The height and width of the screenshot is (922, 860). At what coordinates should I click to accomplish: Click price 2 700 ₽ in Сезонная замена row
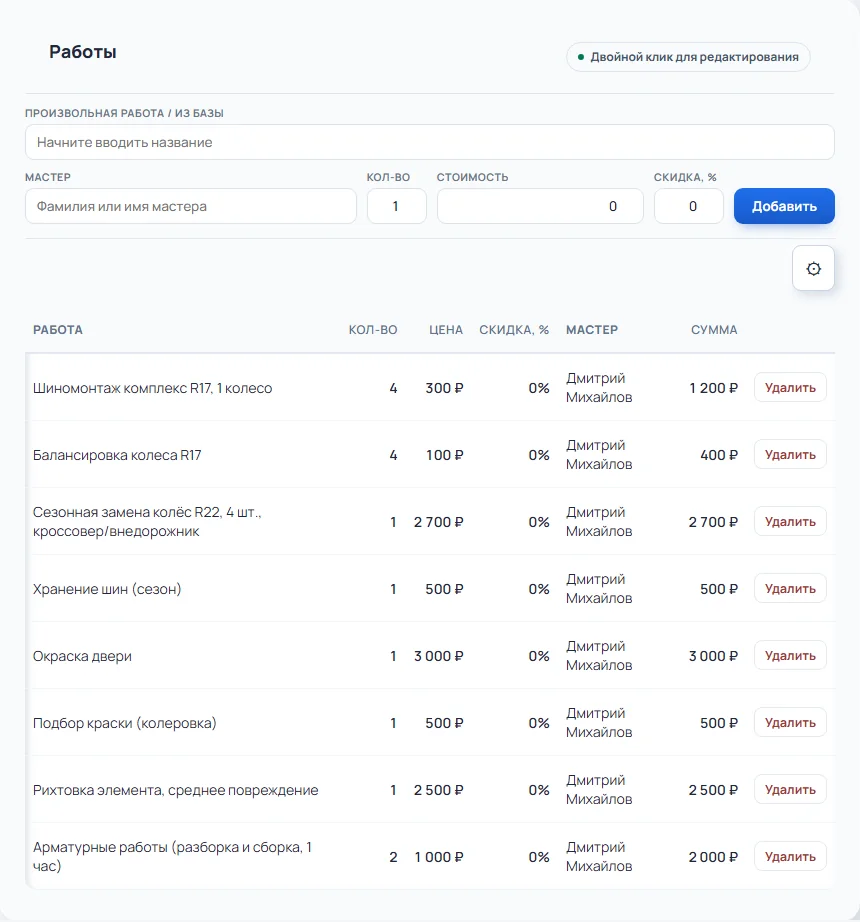pos(439,522)
